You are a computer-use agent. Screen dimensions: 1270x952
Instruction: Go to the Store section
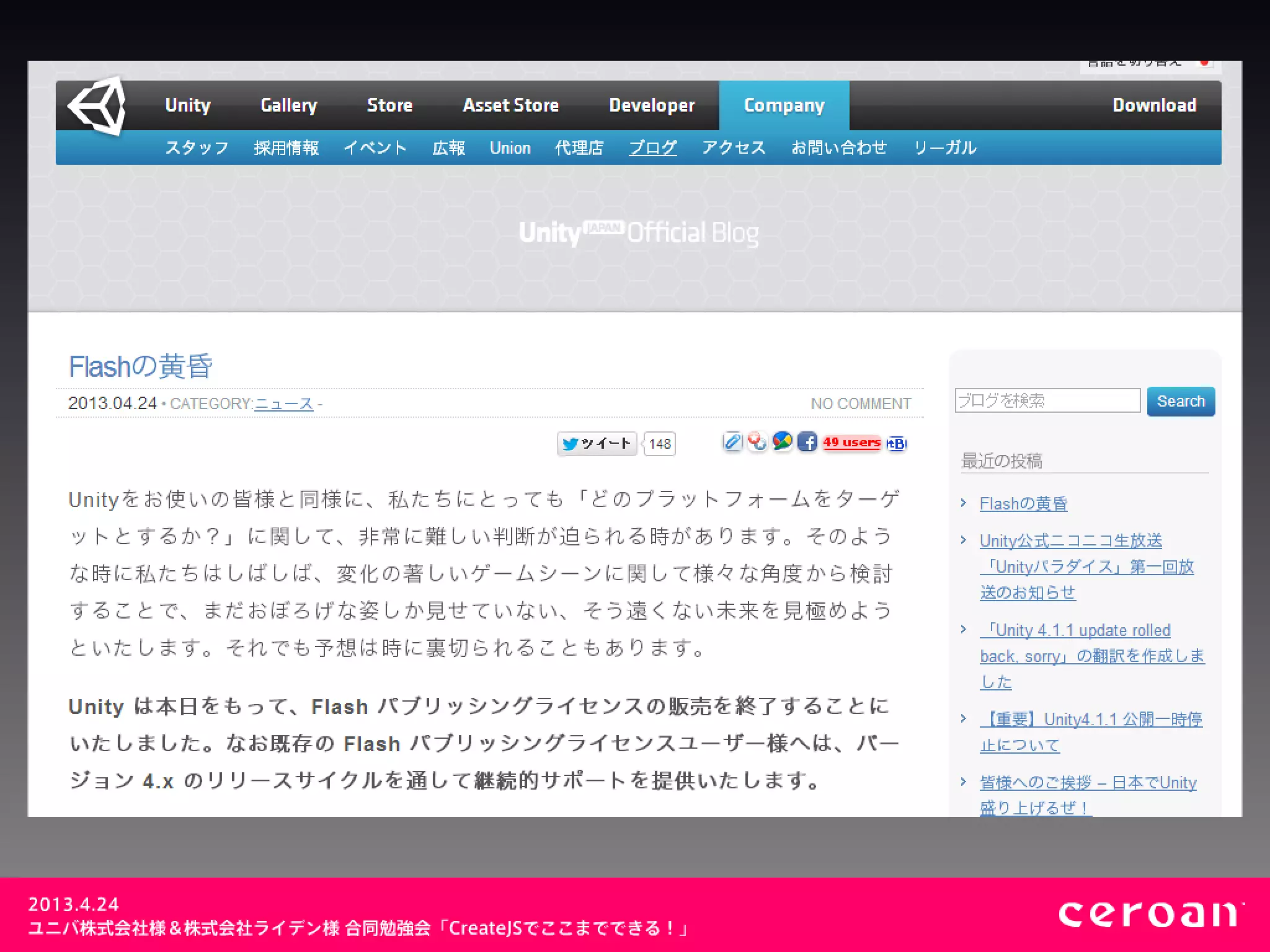tap(389, 105)
